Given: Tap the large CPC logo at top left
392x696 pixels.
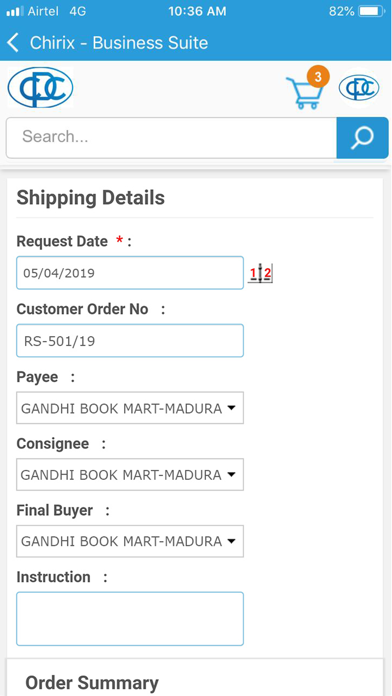Looking at the screenshot, I should (x=40, y=87).
